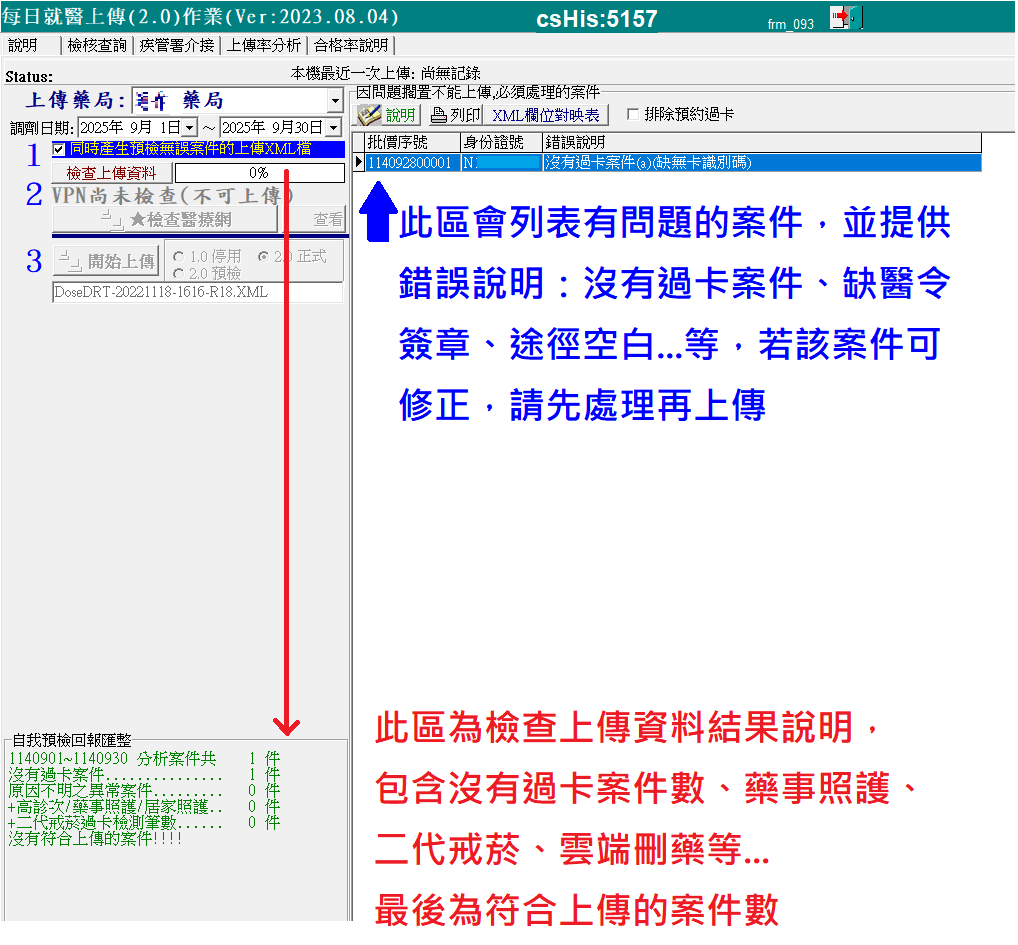This screenshot has width=1018, height=945.
Task: Click the DoseDRT XML filename field
Action: tap(196, 293)
